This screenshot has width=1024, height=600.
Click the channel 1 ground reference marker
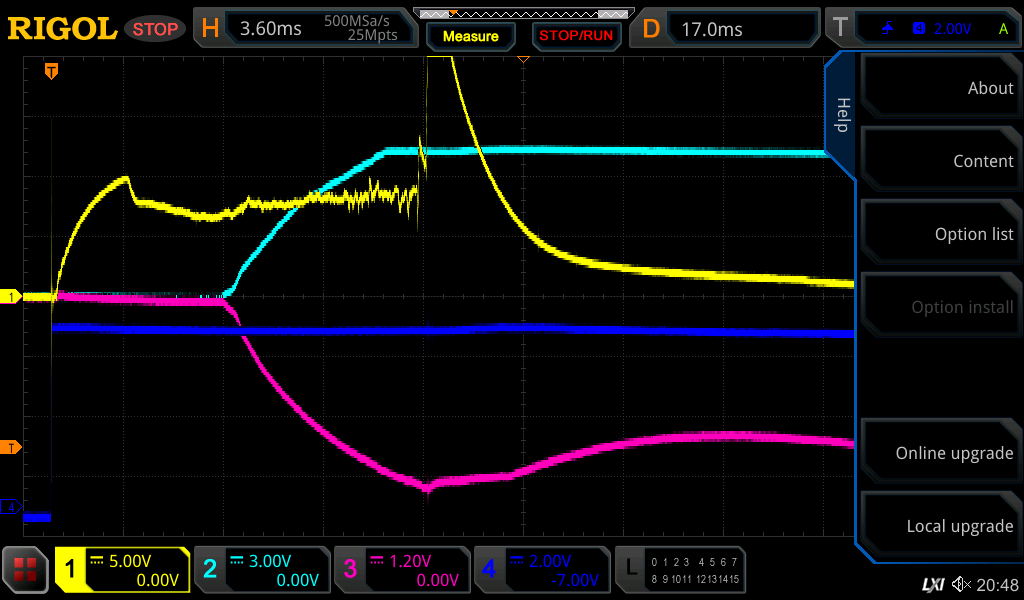(13, 297)
